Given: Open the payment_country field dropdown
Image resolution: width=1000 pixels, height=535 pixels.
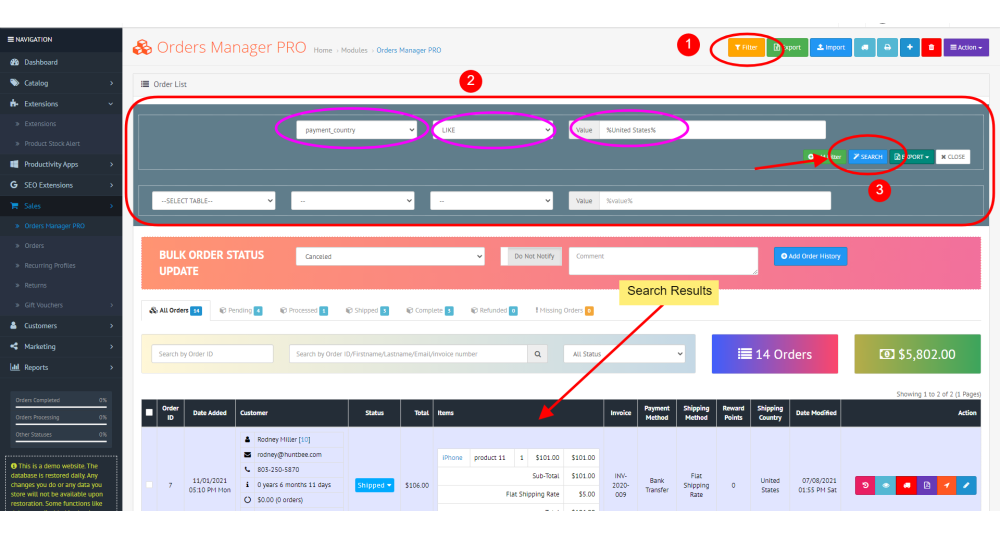Looking at the screenshot, I should [357, 130].
